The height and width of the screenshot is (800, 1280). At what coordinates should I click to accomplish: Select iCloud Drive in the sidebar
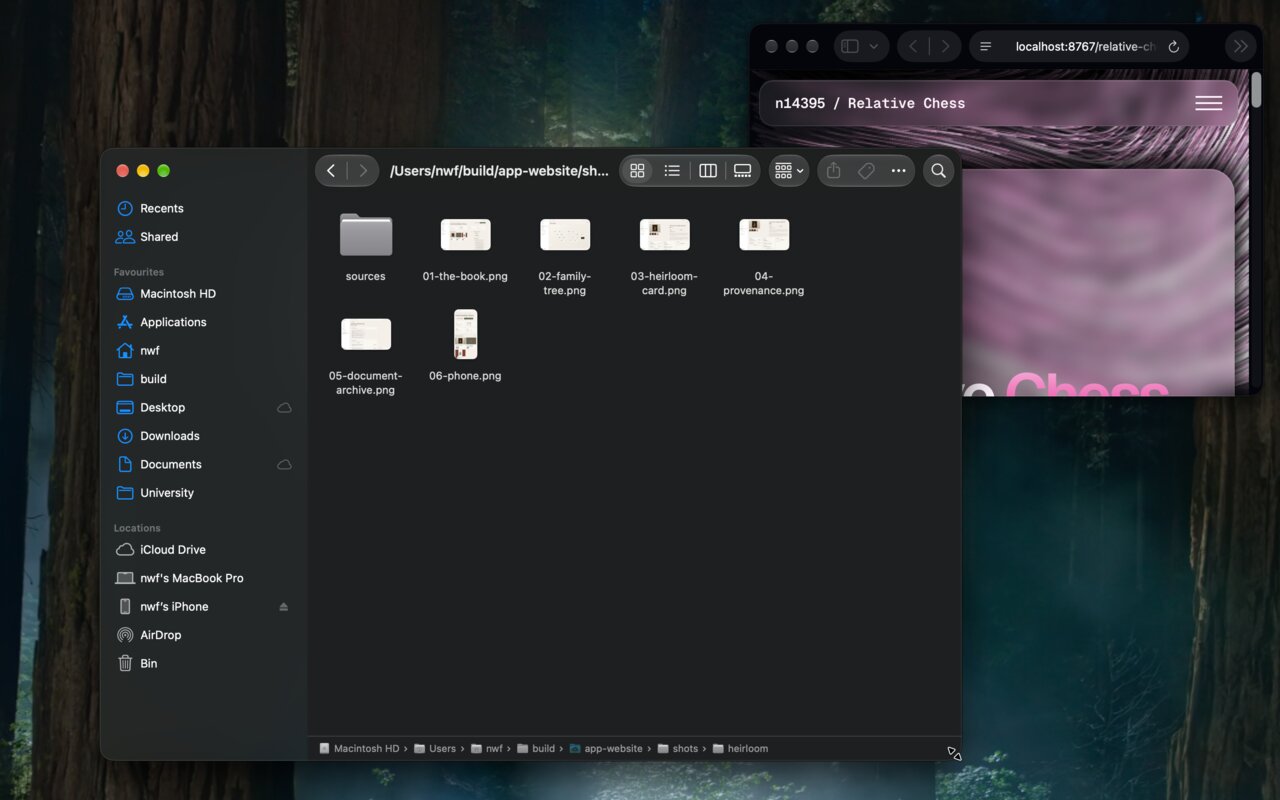tap(204, 550)
